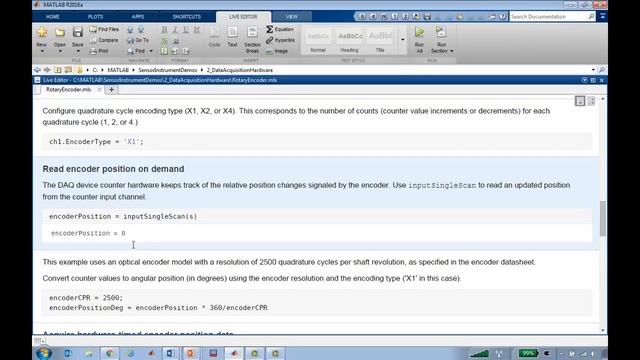This screenshot has width=640, height=360.
Task: Insert a Hyperlink
Action: tap(280, 40)
